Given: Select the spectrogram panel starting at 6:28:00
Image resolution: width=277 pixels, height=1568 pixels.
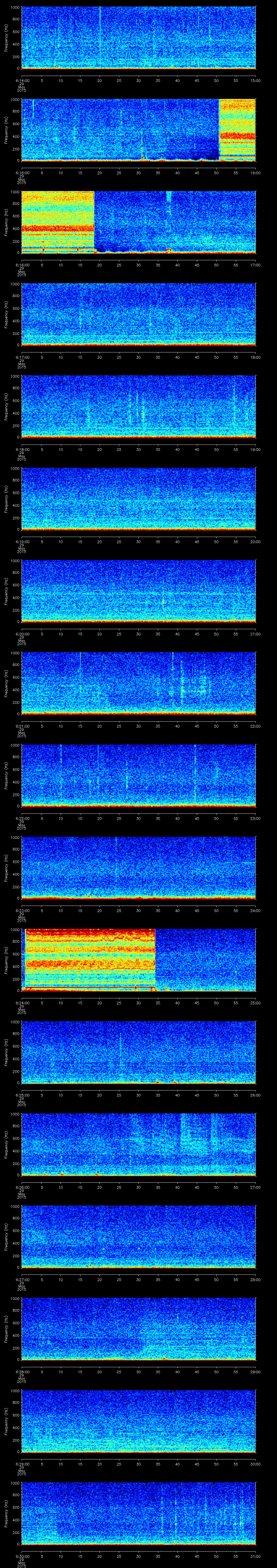Looking at the screenshot, I should click(139, 1329).
